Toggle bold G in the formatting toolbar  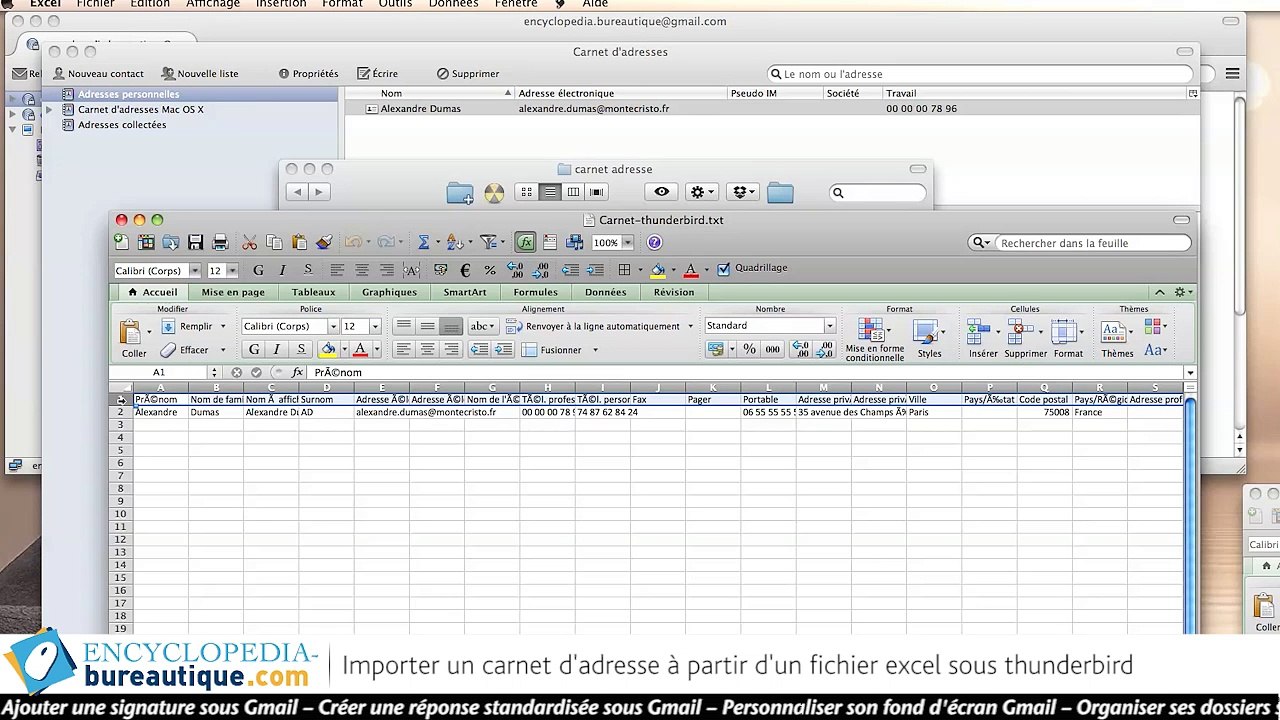coord(258,270)
